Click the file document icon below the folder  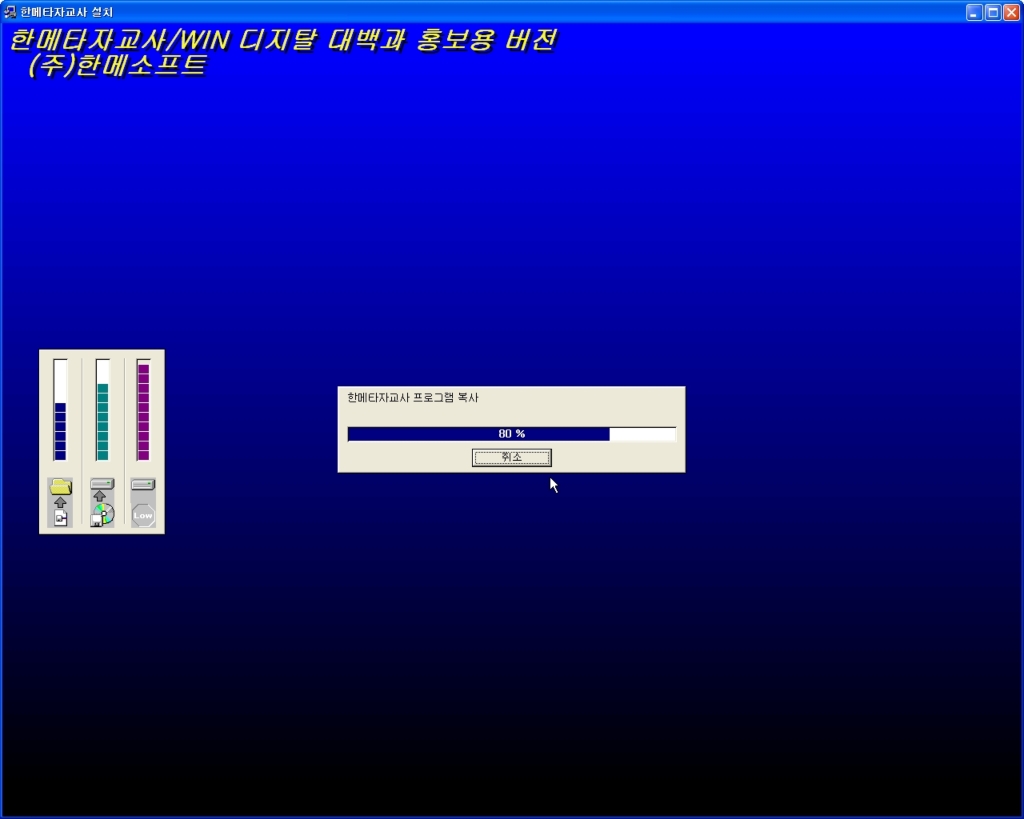pyautogui.click(x=60, y=519)
